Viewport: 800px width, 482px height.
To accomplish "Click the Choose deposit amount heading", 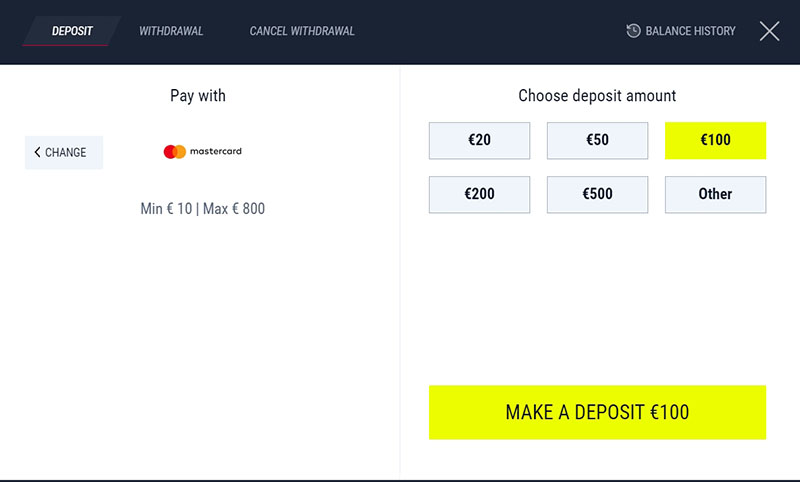I will point(597,96).
